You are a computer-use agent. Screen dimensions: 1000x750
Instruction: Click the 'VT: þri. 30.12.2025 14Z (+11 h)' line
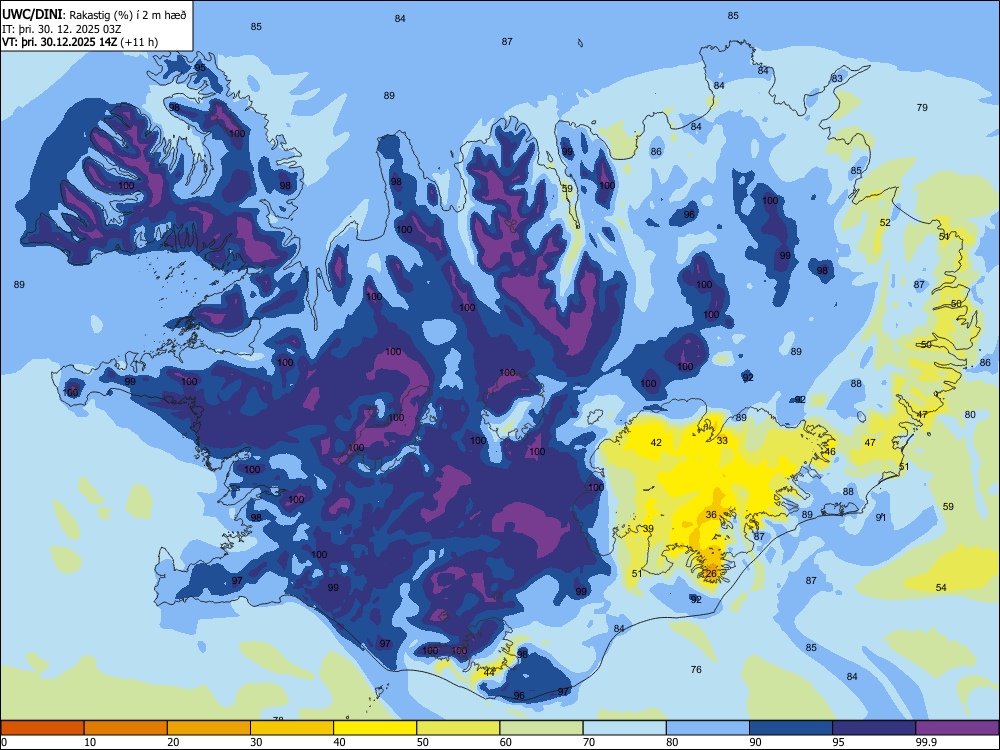pyautogui.click(x=80, y=42)
